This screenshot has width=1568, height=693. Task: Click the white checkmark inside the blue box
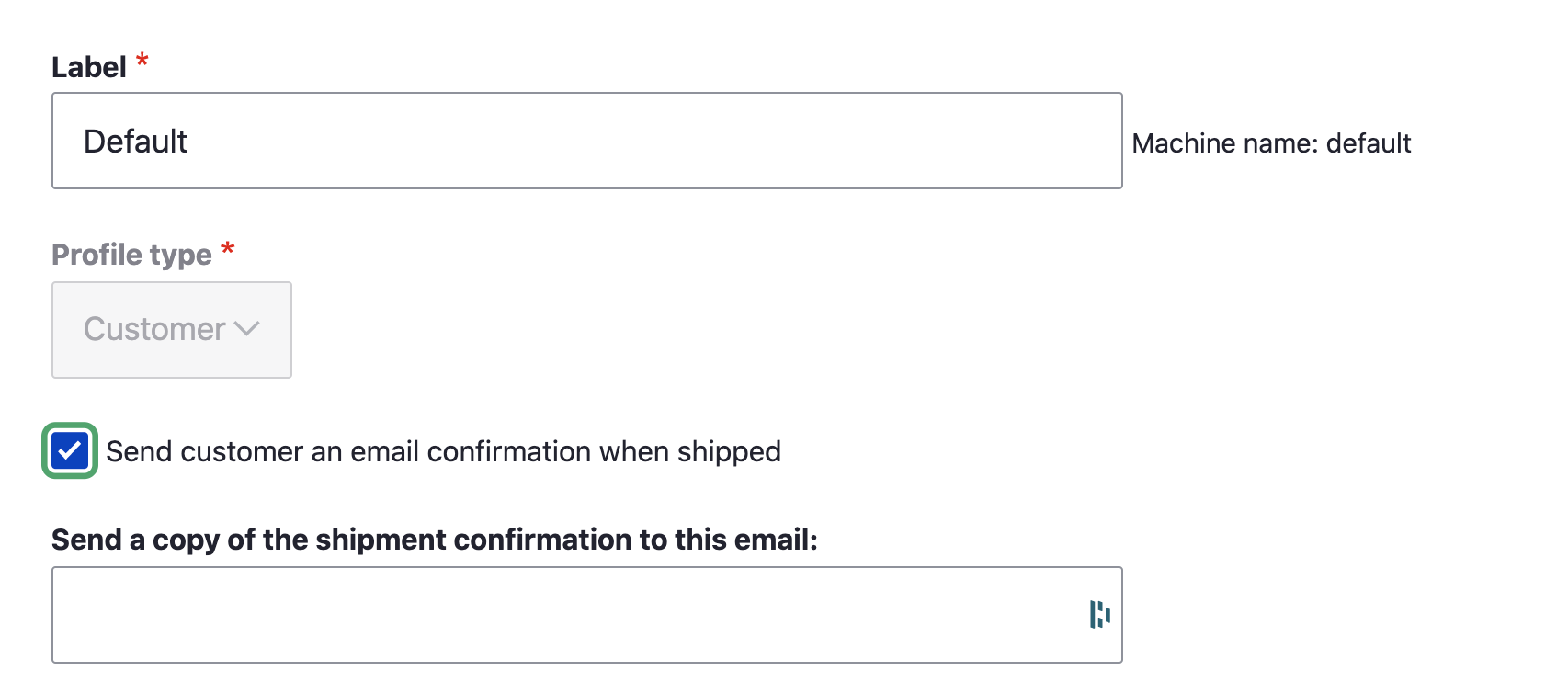pos(70,451)
